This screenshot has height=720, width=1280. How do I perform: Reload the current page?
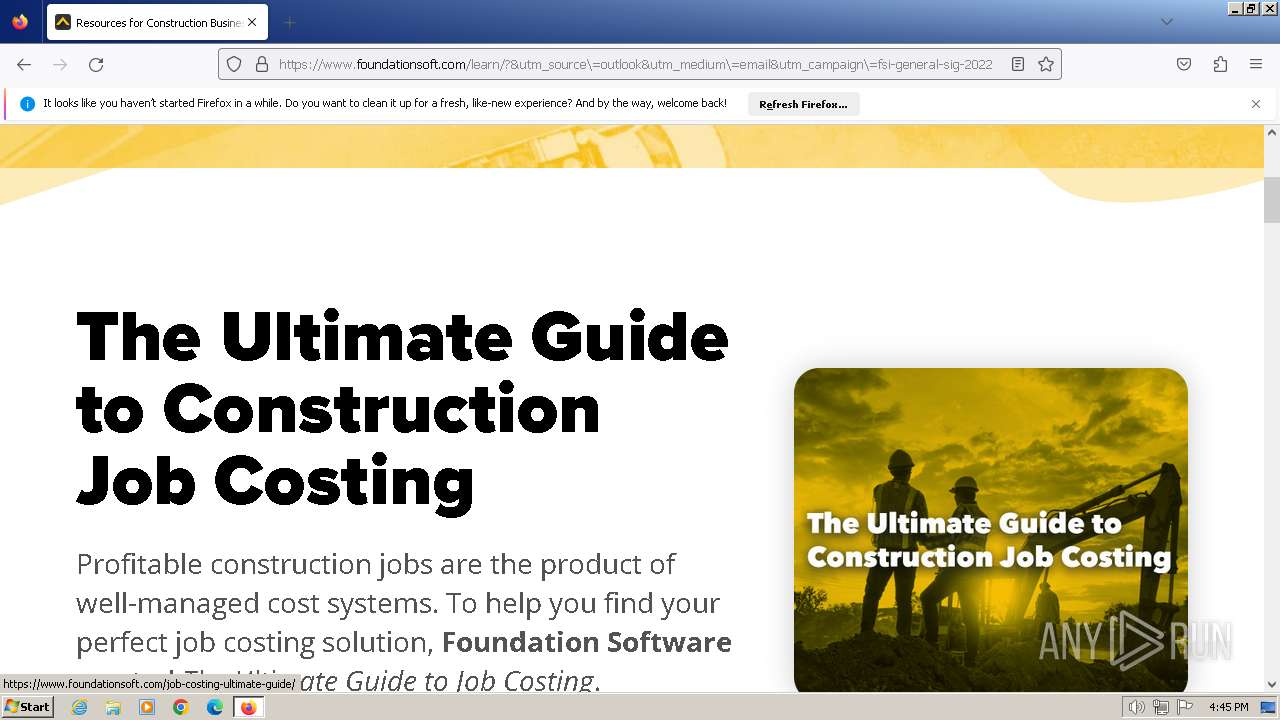(96, 64)
